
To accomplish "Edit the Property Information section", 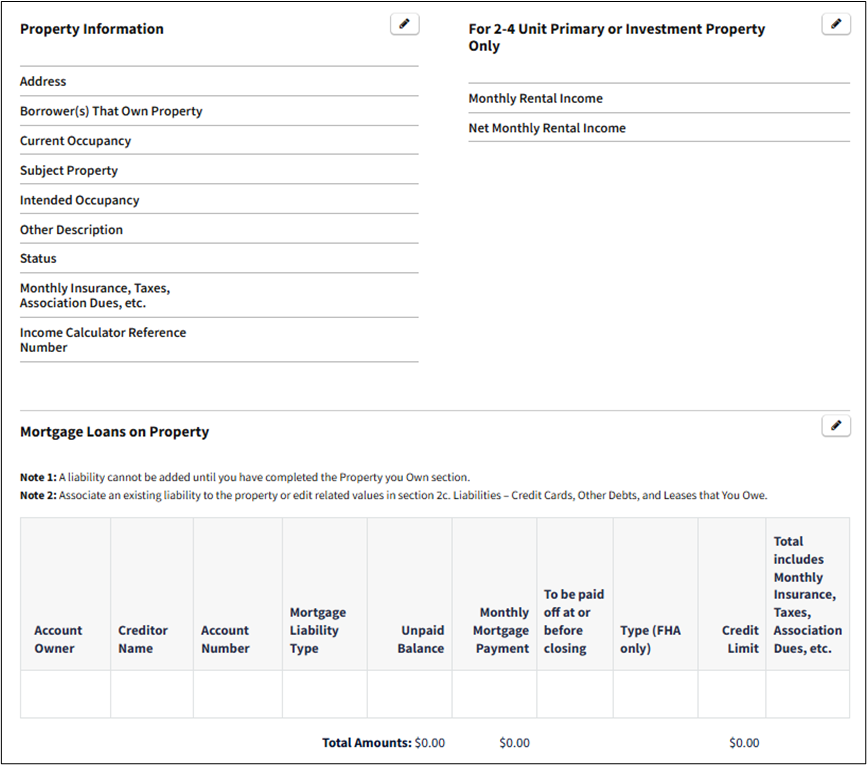I will (404, 25).
